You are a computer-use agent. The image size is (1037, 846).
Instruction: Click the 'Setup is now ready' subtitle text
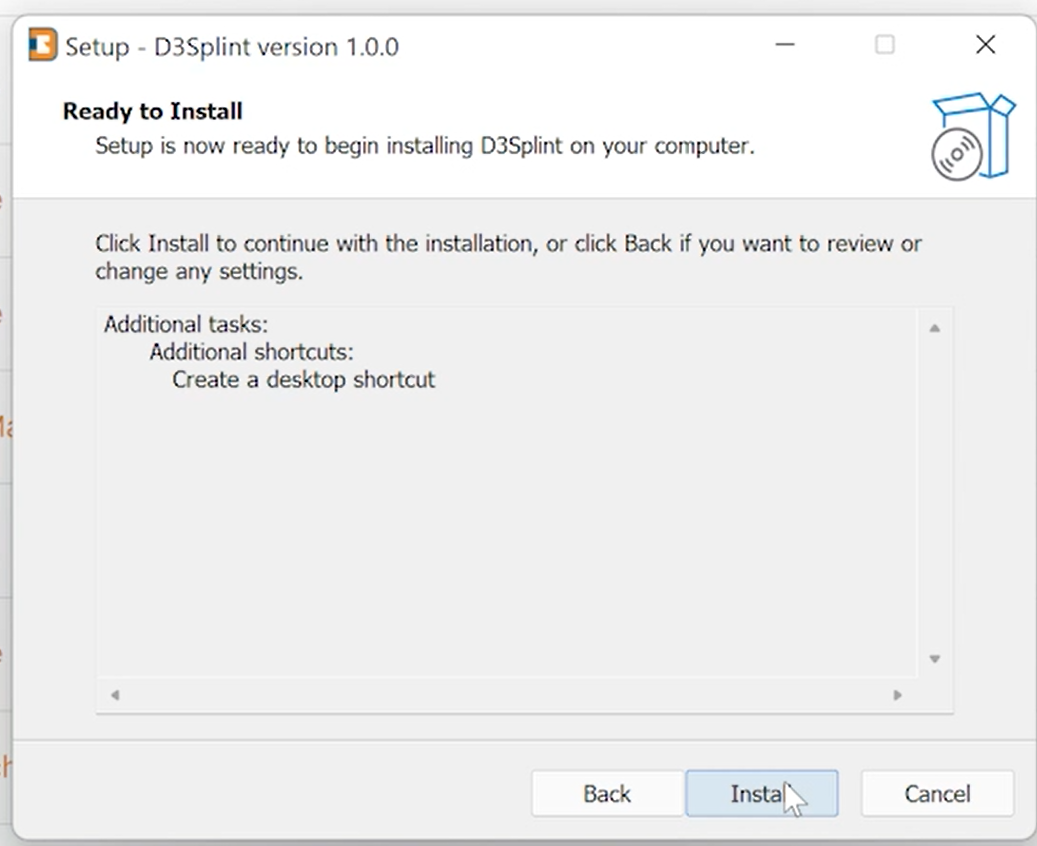coord(425,146)
